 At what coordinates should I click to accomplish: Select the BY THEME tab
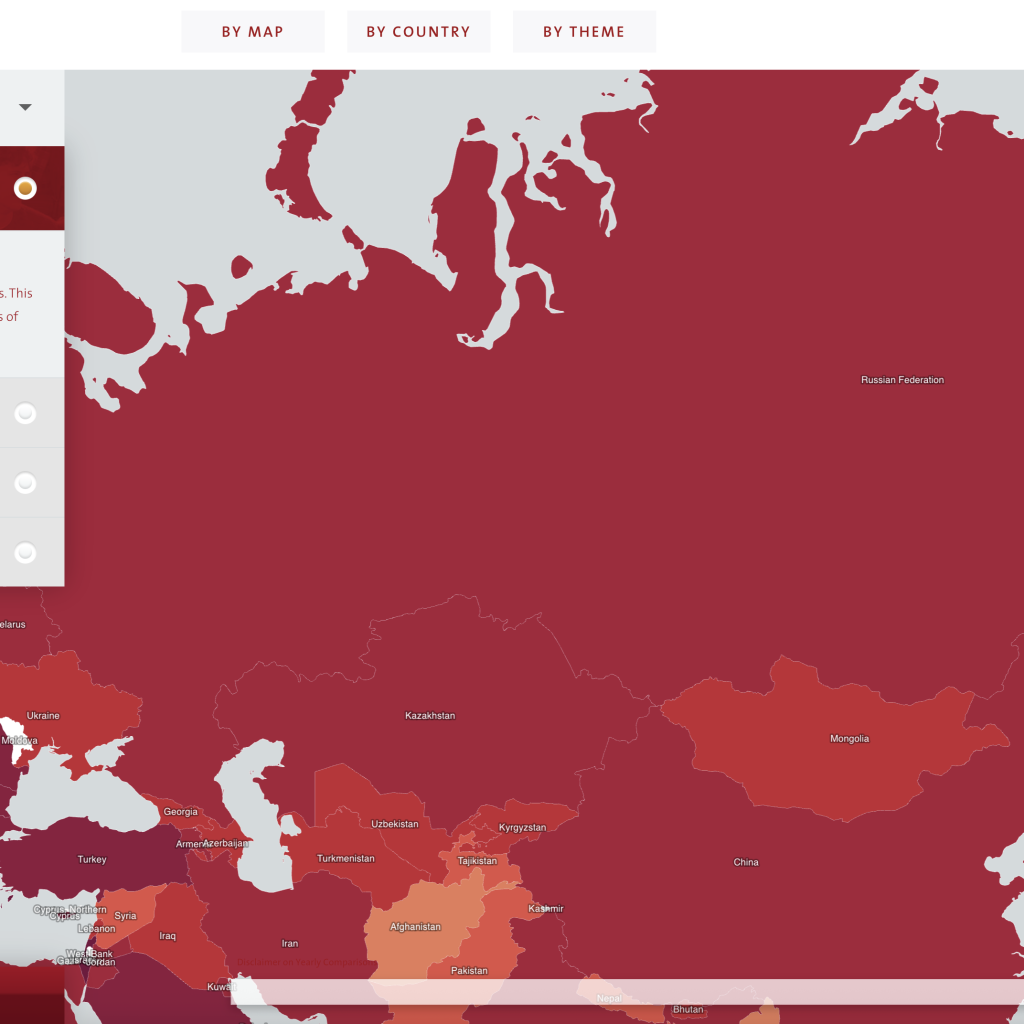coord(584,32)
